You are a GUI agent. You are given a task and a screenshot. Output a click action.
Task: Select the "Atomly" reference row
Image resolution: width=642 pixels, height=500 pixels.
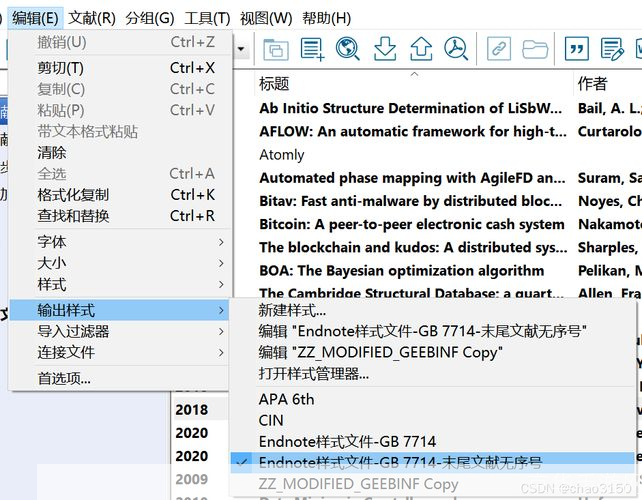coord(282,155)
